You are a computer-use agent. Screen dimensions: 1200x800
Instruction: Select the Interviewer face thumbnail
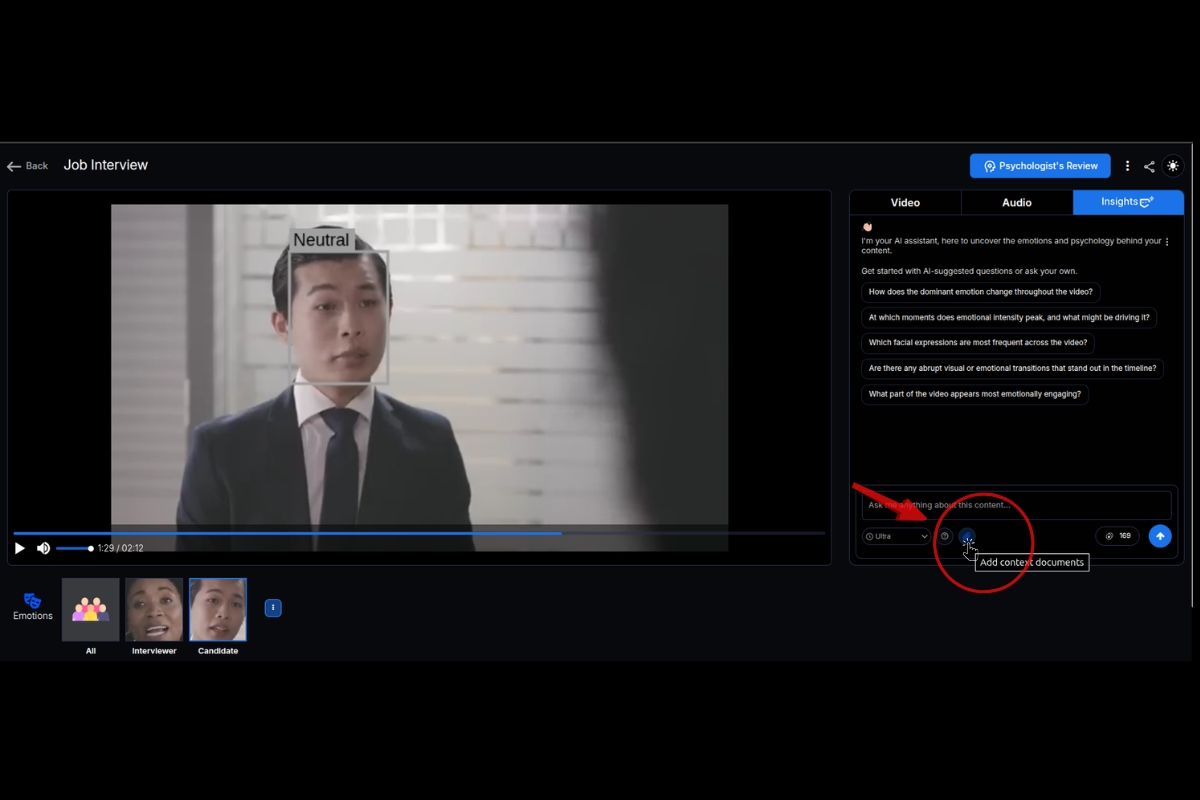(x=154, y=609)
